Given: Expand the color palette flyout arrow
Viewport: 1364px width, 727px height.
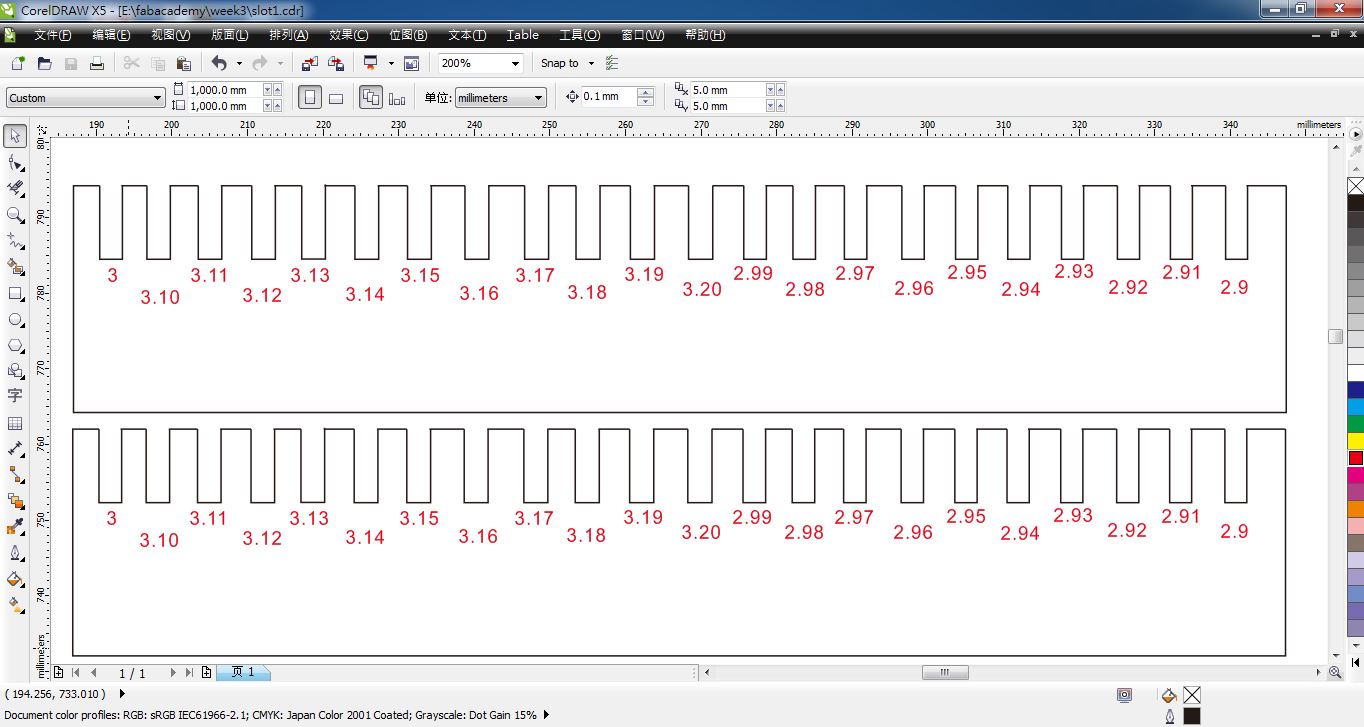Looking at the screenshot, I should (x=1356, y=133).
